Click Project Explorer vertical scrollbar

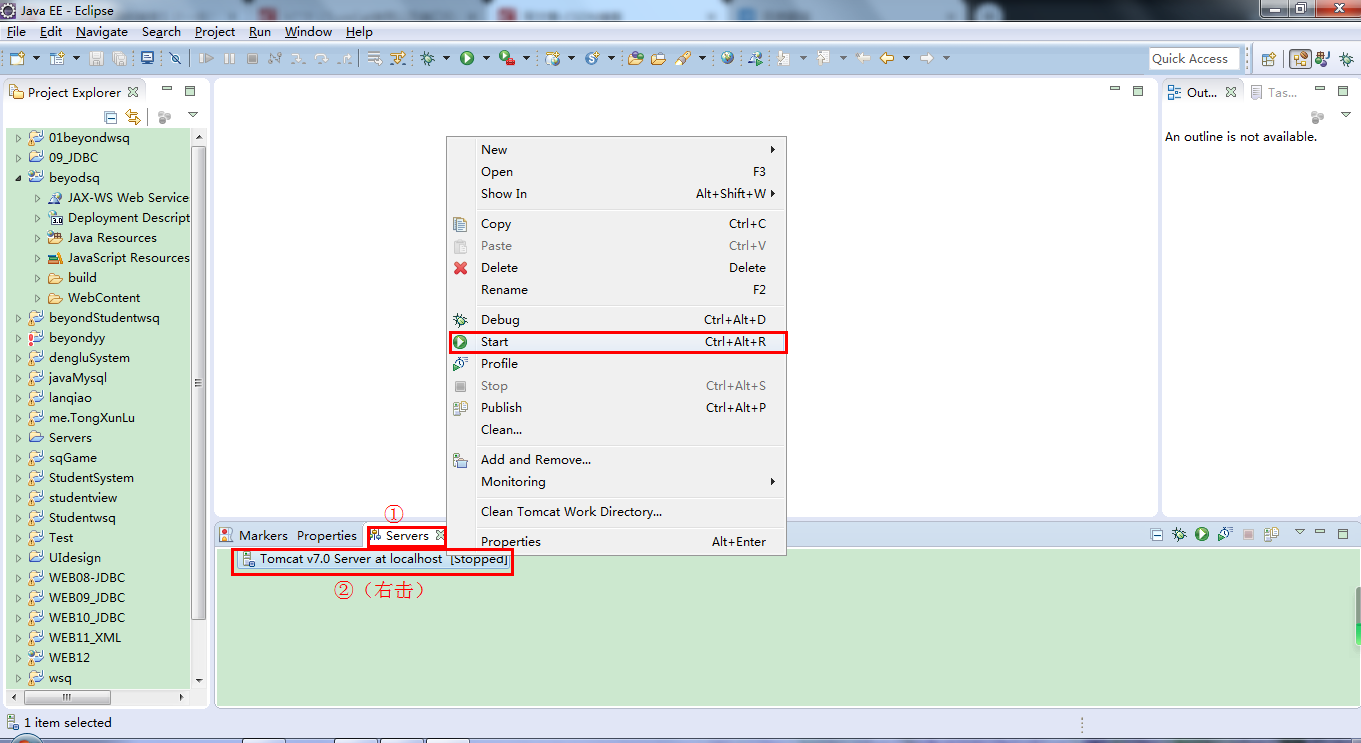coord(198,382)
